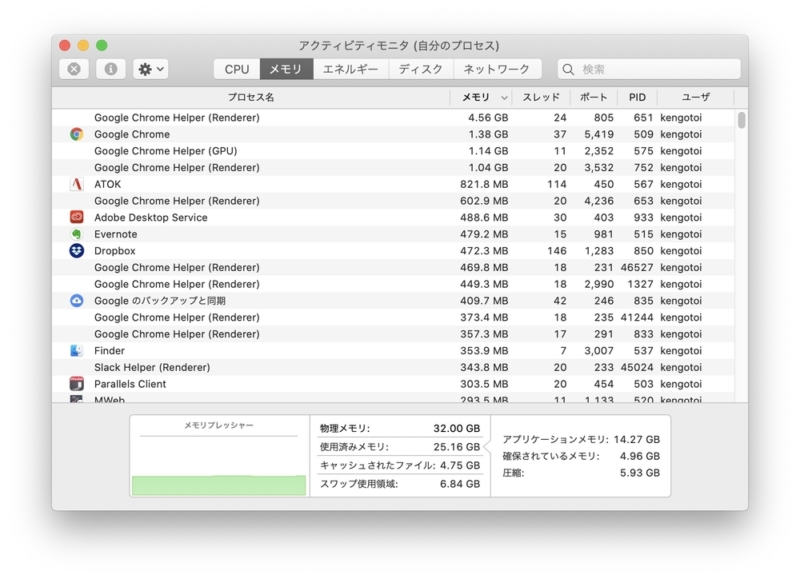Sort by the スレッド column header

pyautogui.click(x=541, y=97)
